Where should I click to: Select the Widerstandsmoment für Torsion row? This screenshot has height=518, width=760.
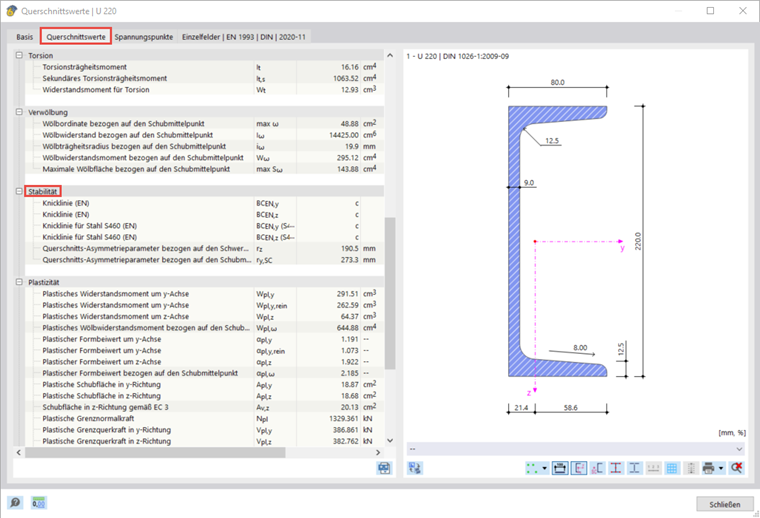point(205,90)
